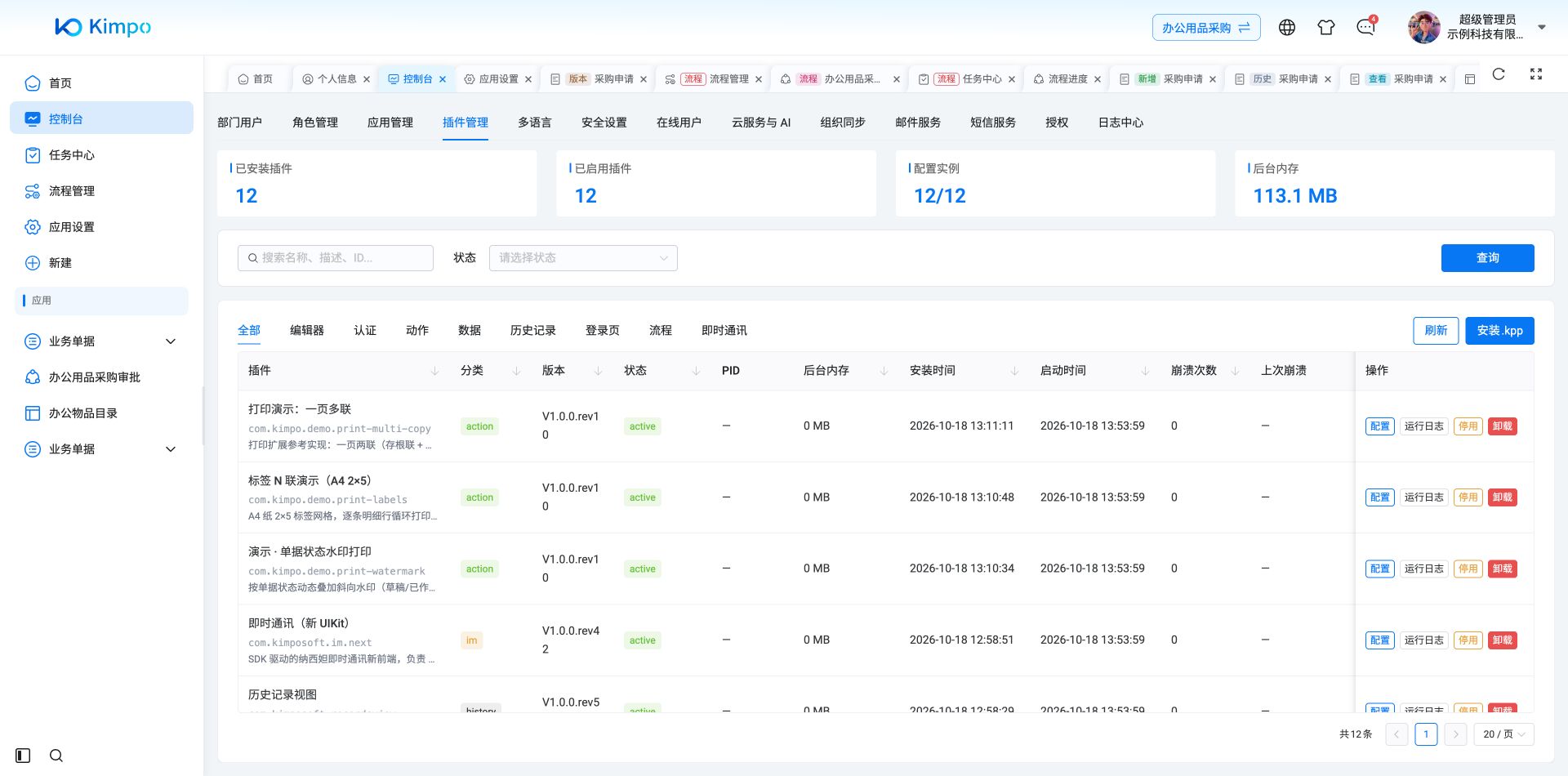1568x776 pixels.
Task: Click 卸载 for 演示 · 单据状态水印打印 plugin
Action: pyautogui.click(x=1503, y=569)
